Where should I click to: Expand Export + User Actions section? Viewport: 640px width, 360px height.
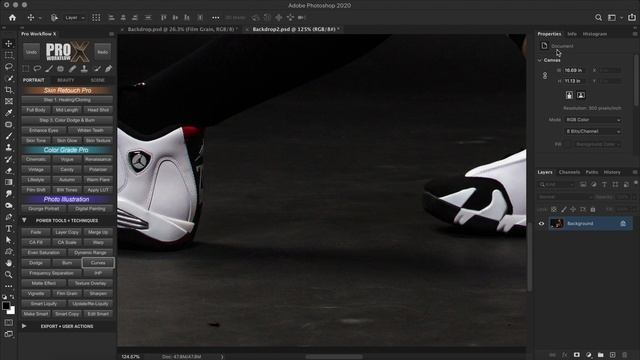(24, 326)
